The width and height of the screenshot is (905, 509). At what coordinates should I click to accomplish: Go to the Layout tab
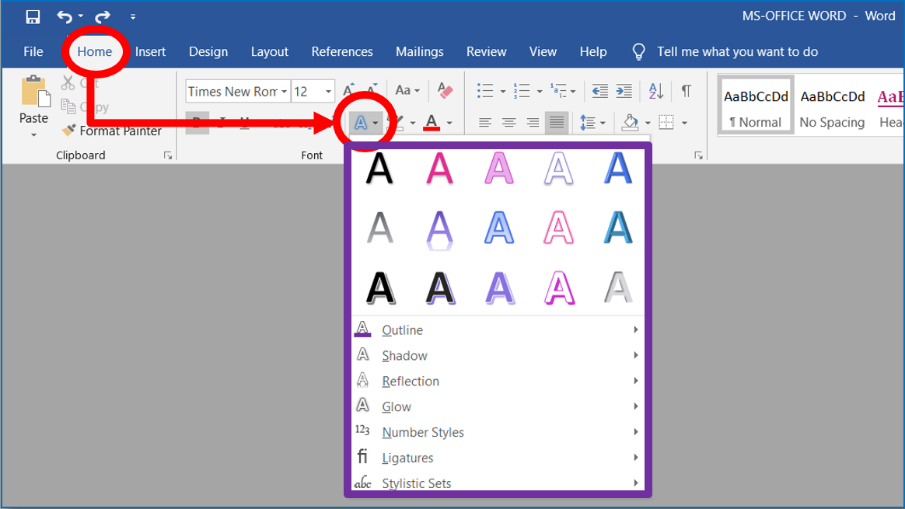pos(270,51)
